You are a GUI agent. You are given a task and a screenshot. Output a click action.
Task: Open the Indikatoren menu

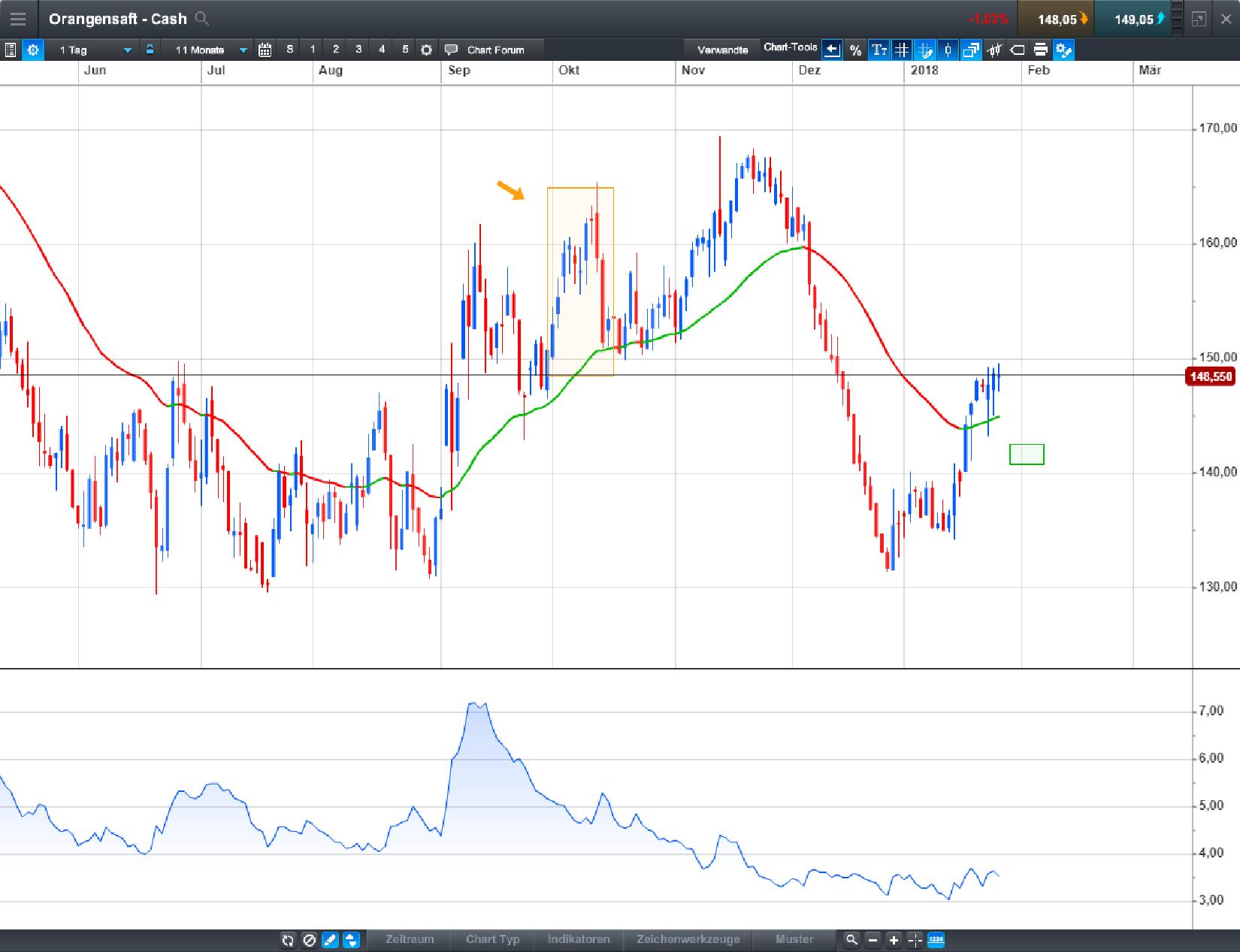click(578, 940)
